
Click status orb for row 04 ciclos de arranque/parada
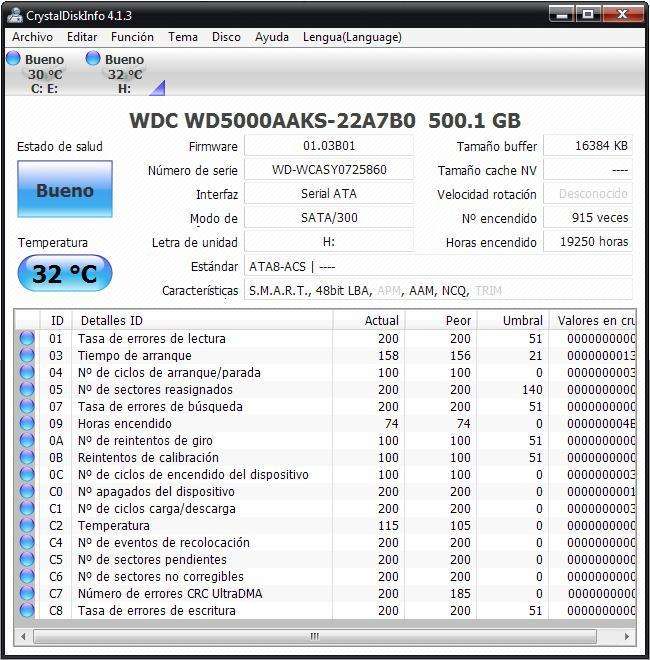27,373
